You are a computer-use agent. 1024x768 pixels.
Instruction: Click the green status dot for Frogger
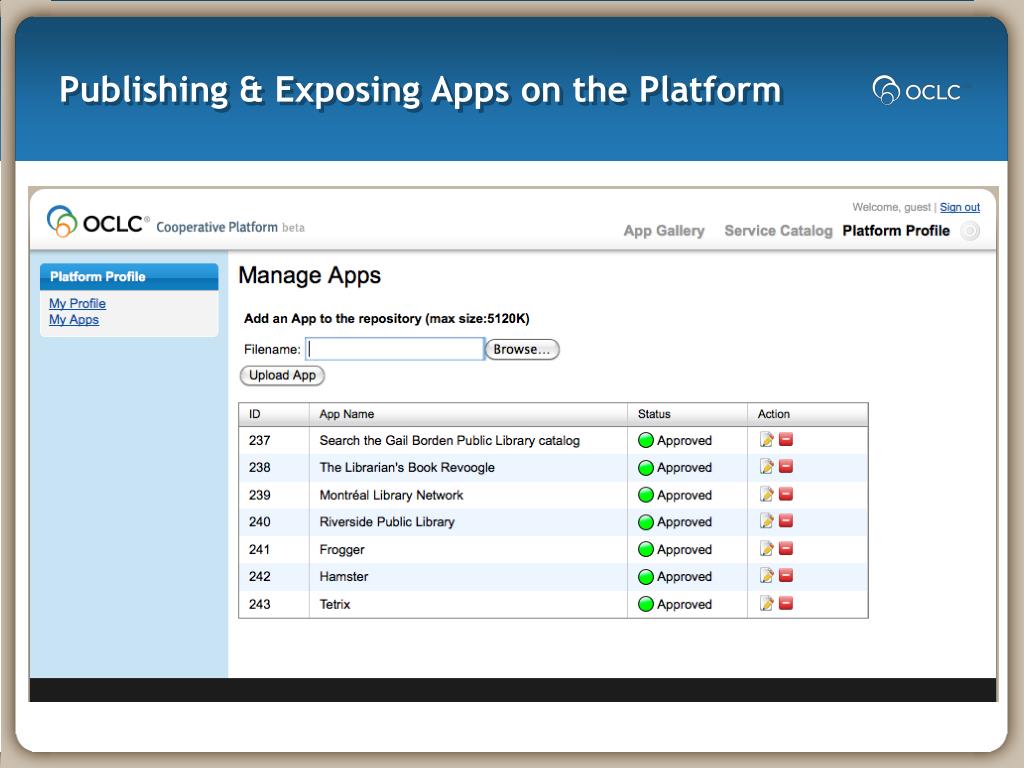[646, 549]
